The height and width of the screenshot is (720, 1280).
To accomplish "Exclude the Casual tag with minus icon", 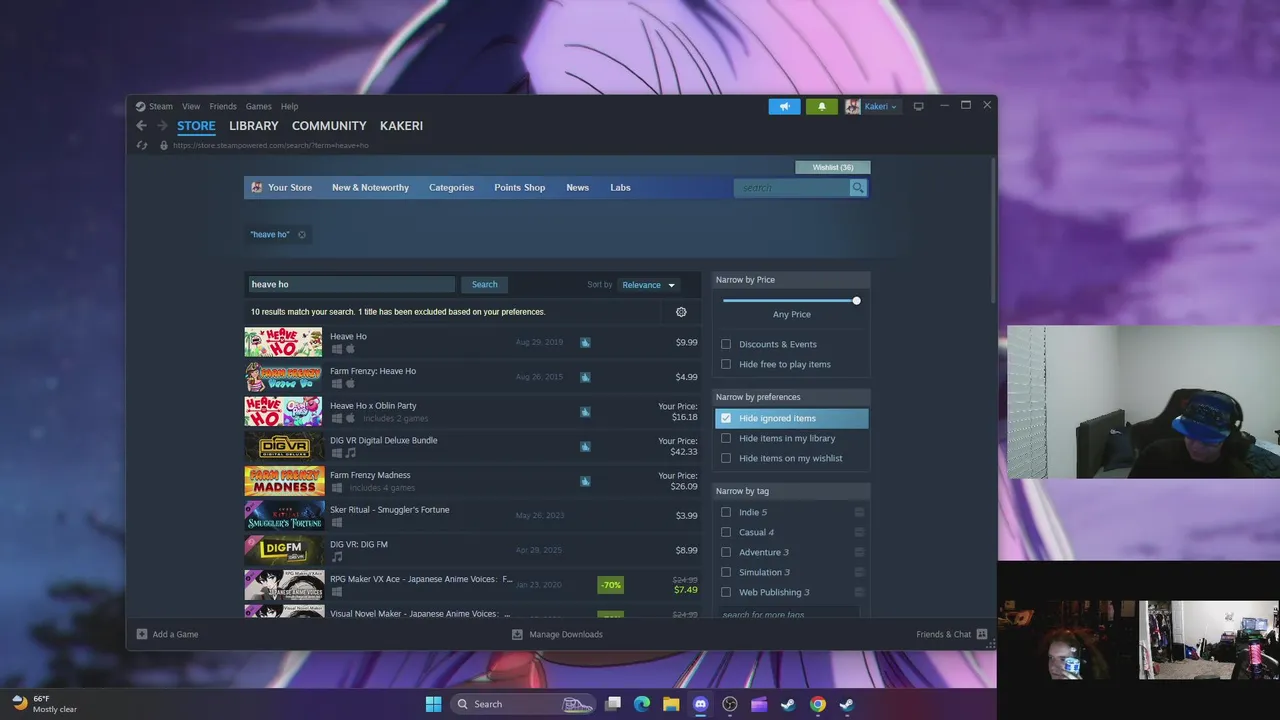I will tap(859, 532).
